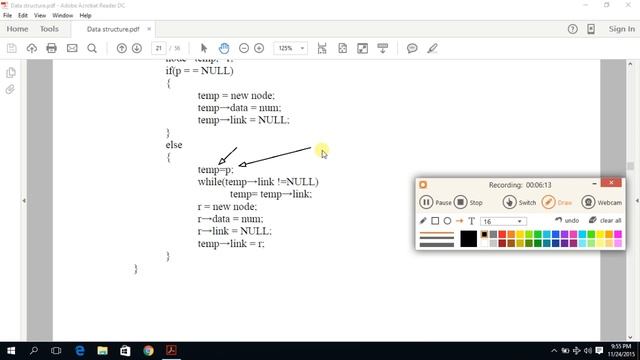Go to the previous page with the up arrow

pyautogui.click(x=122, y=48)
